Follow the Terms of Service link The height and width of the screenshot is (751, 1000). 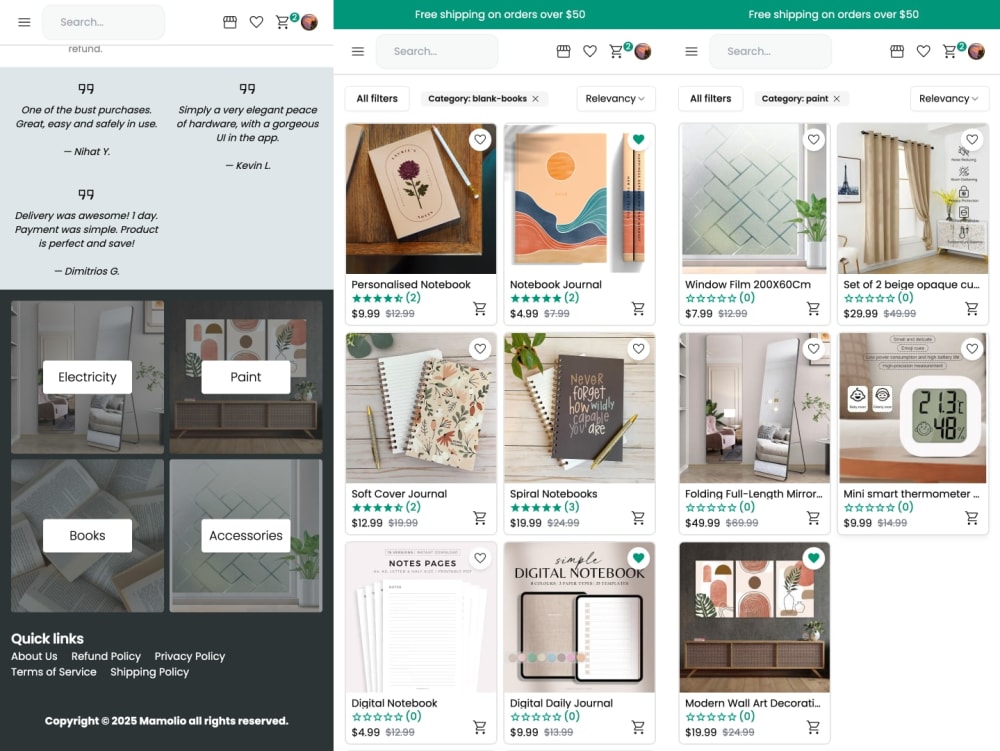click(54, 672)
